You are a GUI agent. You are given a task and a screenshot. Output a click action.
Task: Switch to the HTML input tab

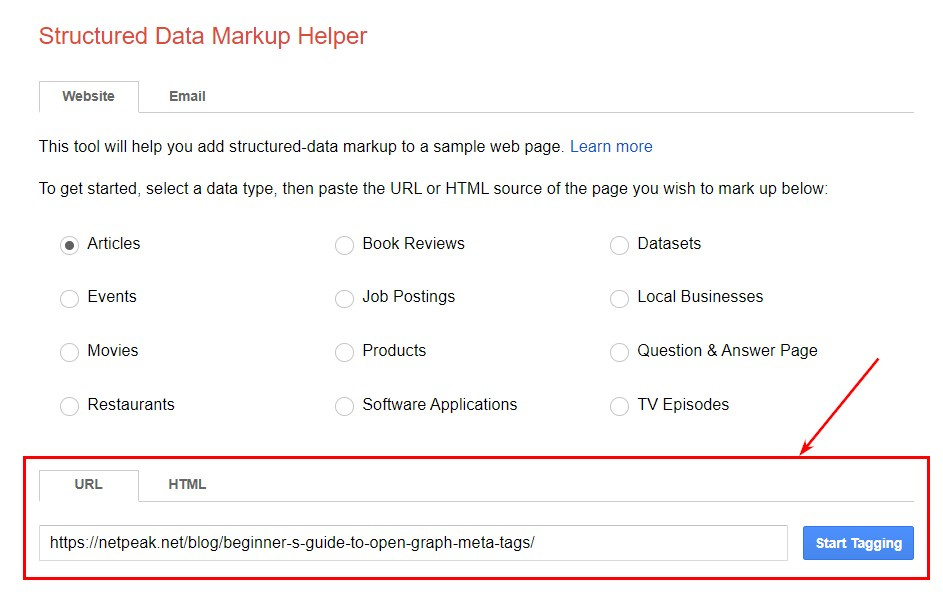click(x=186, y=484)
